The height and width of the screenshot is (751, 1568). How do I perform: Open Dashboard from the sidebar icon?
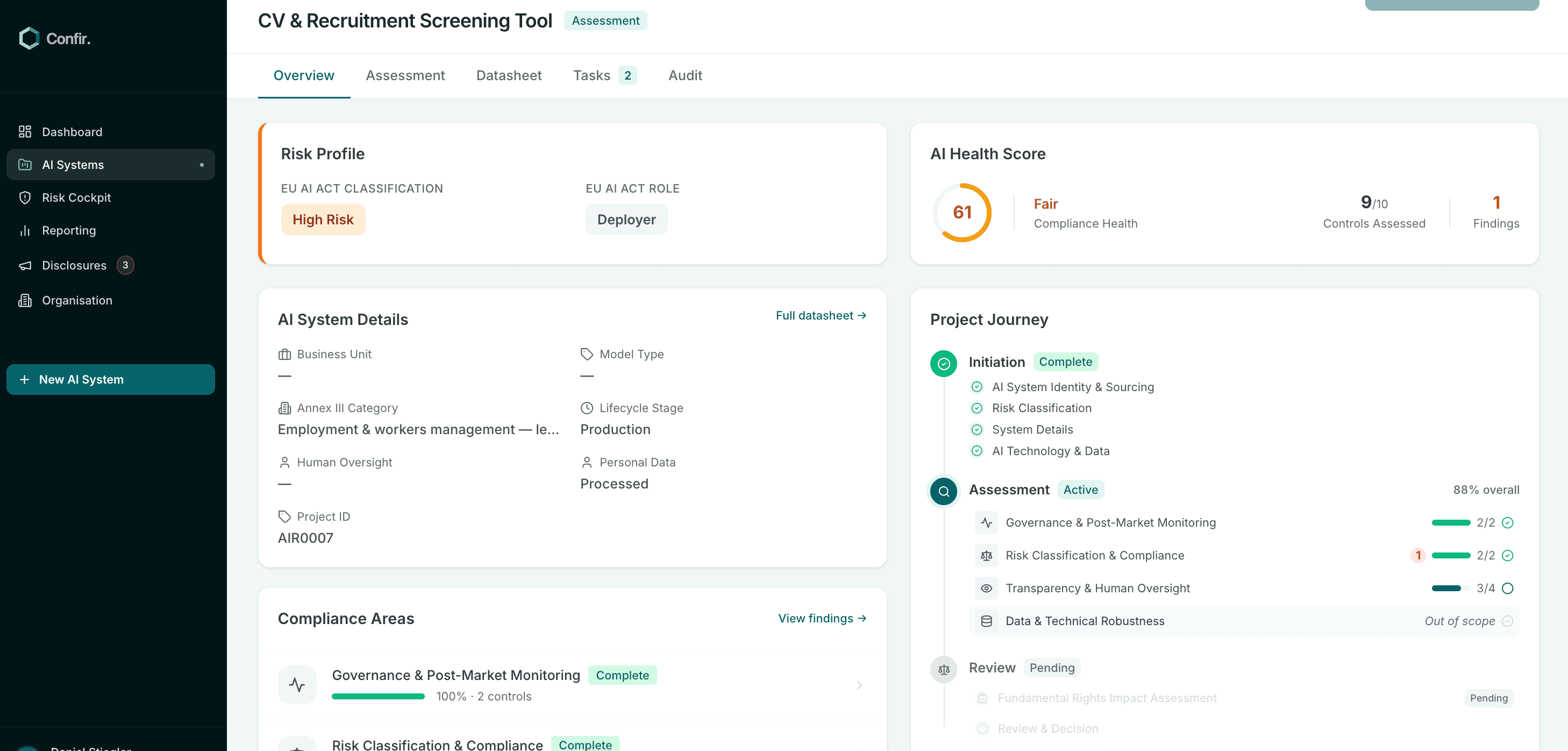(x=25, y=132)
